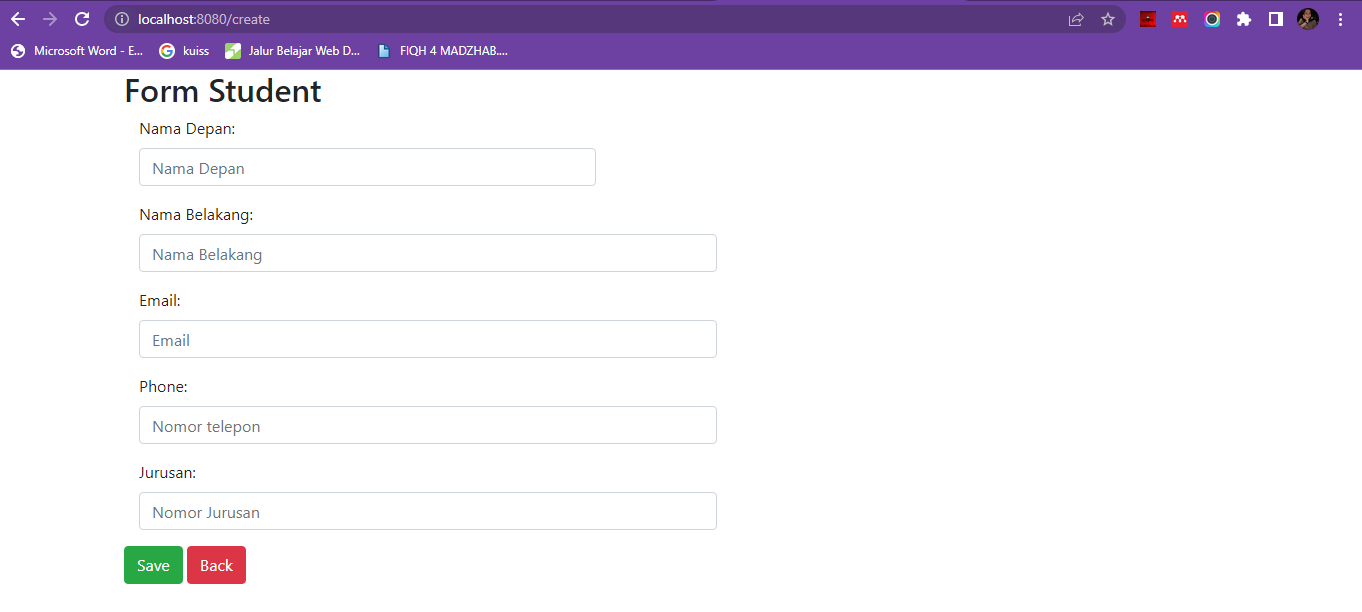This screenshot has width=1362, height=612.
Task: Open the three-dot Chrome menu
Action: click(x=1341, y=19)
